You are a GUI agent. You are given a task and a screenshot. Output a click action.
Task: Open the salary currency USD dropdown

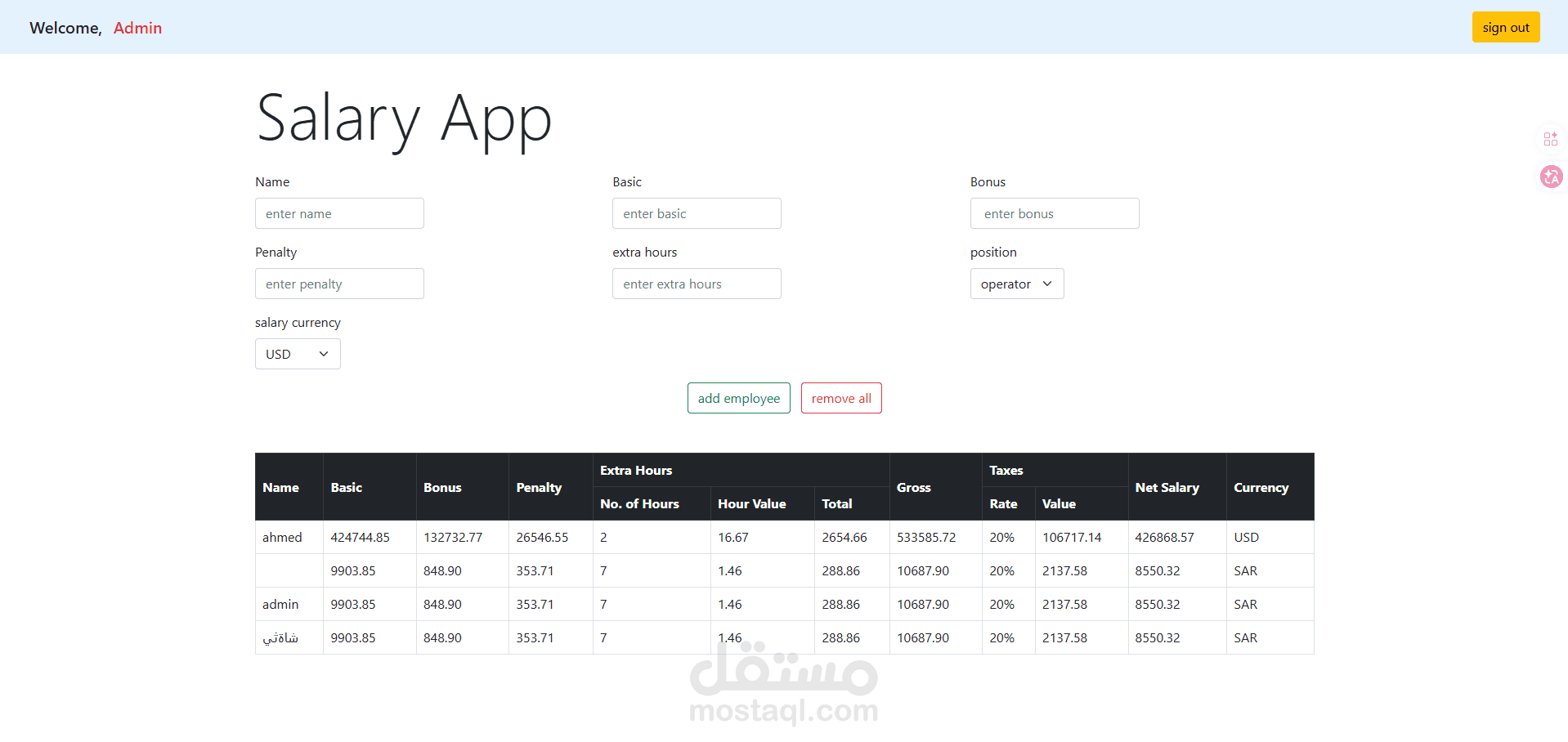[x=298, y=354]
